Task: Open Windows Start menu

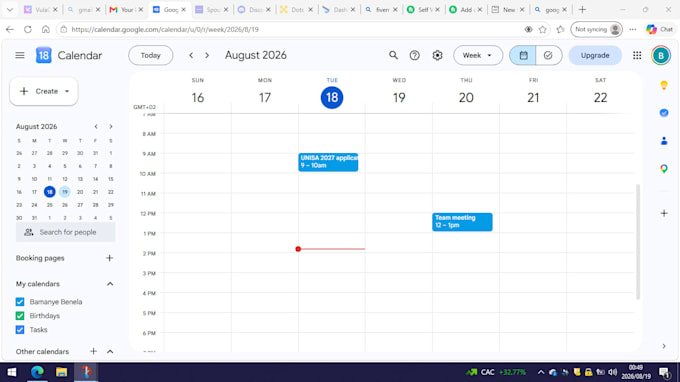Action: point(12,372)
